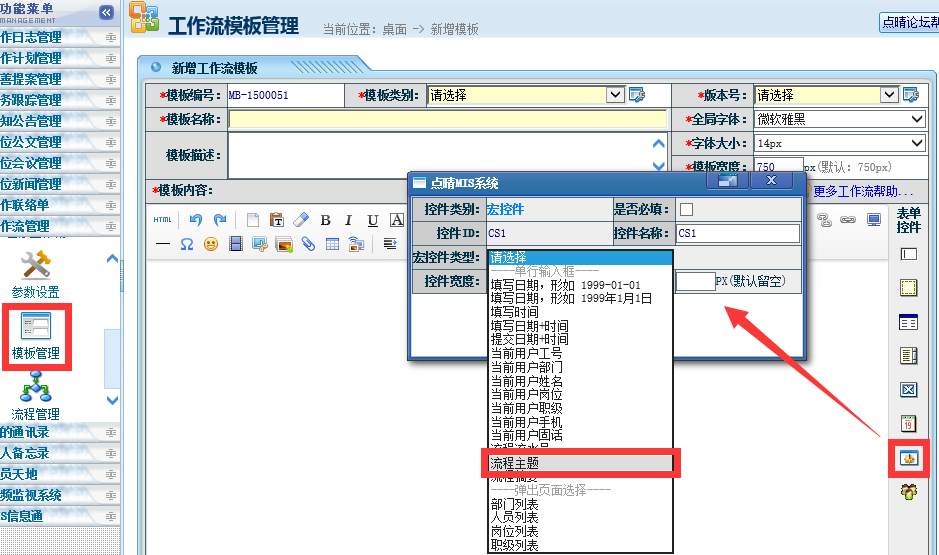Collapse the 功能菜单 sidebar panel
This screenshot has width=939, height=555.
[106, 12]
